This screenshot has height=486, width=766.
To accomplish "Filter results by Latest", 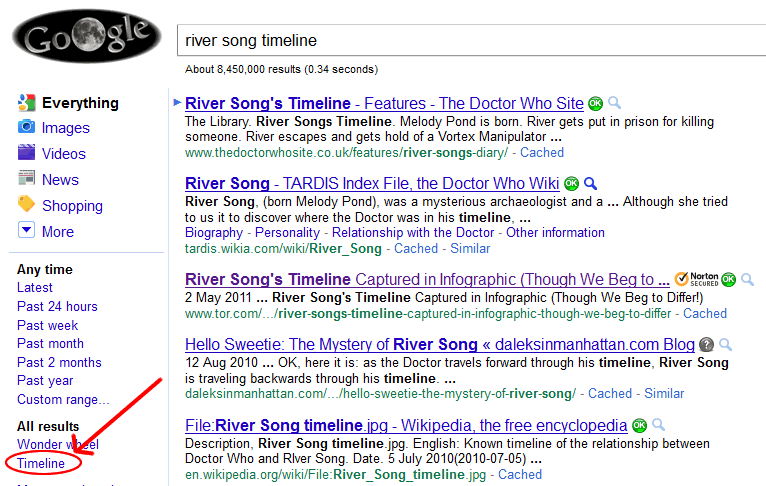I will point(35,288).
